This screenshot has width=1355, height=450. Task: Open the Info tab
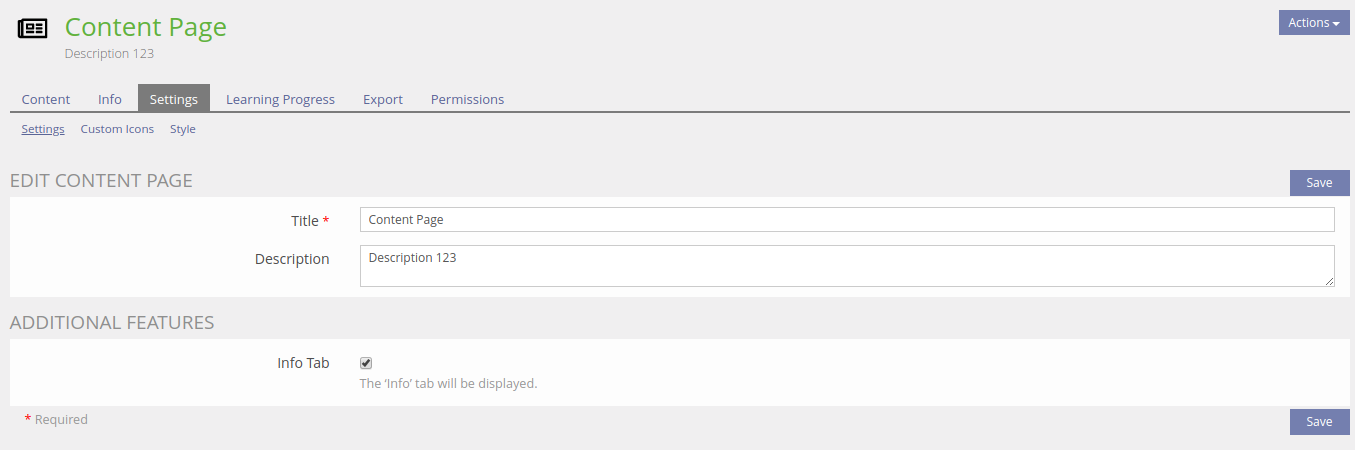coord(110,99)
